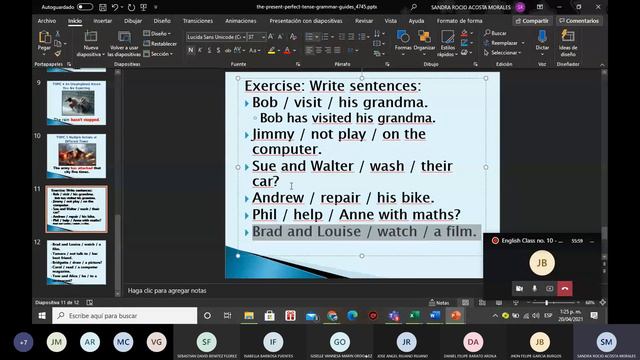Toggle bold (N) formatting
Viewport: 640px width, 360px height.
pos(191,51)
